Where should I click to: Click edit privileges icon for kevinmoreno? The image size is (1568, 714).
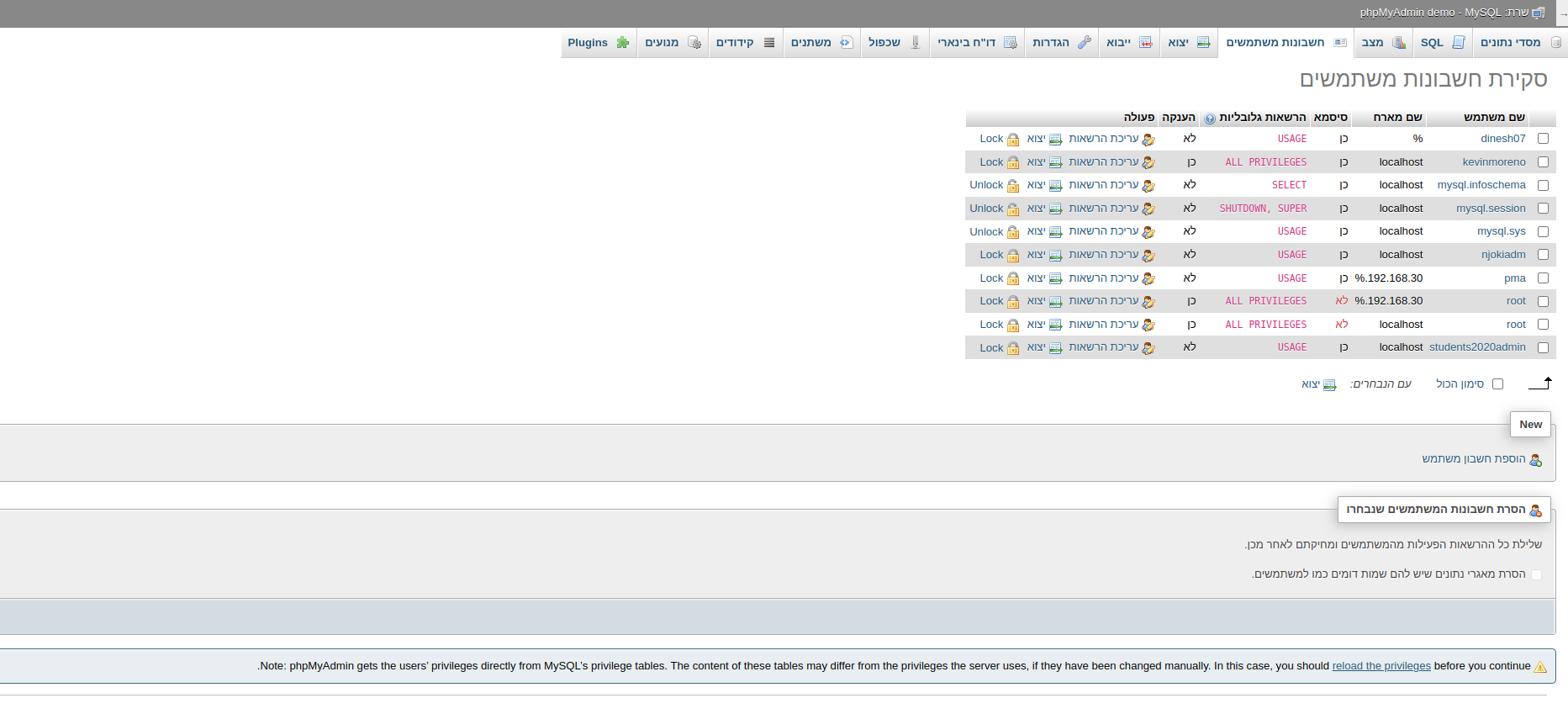tap(1148, 162)
